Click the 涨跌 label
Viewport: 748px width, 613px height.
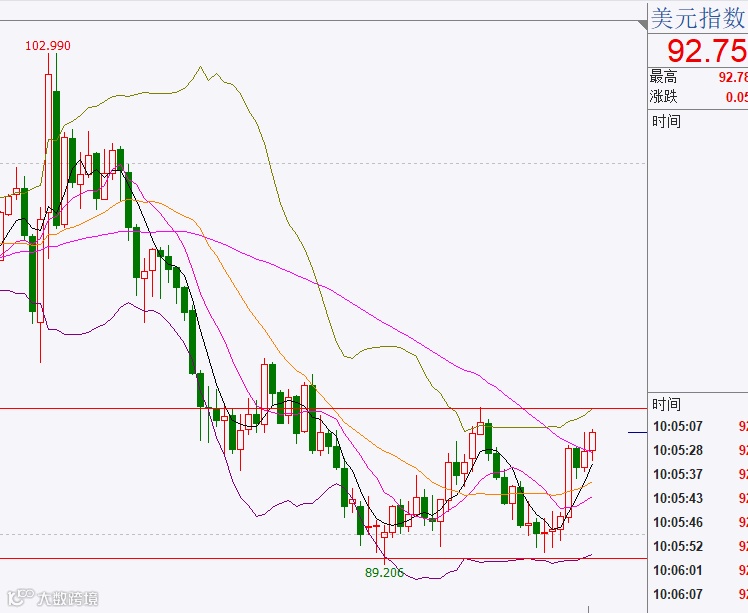(x=663, y=96)
